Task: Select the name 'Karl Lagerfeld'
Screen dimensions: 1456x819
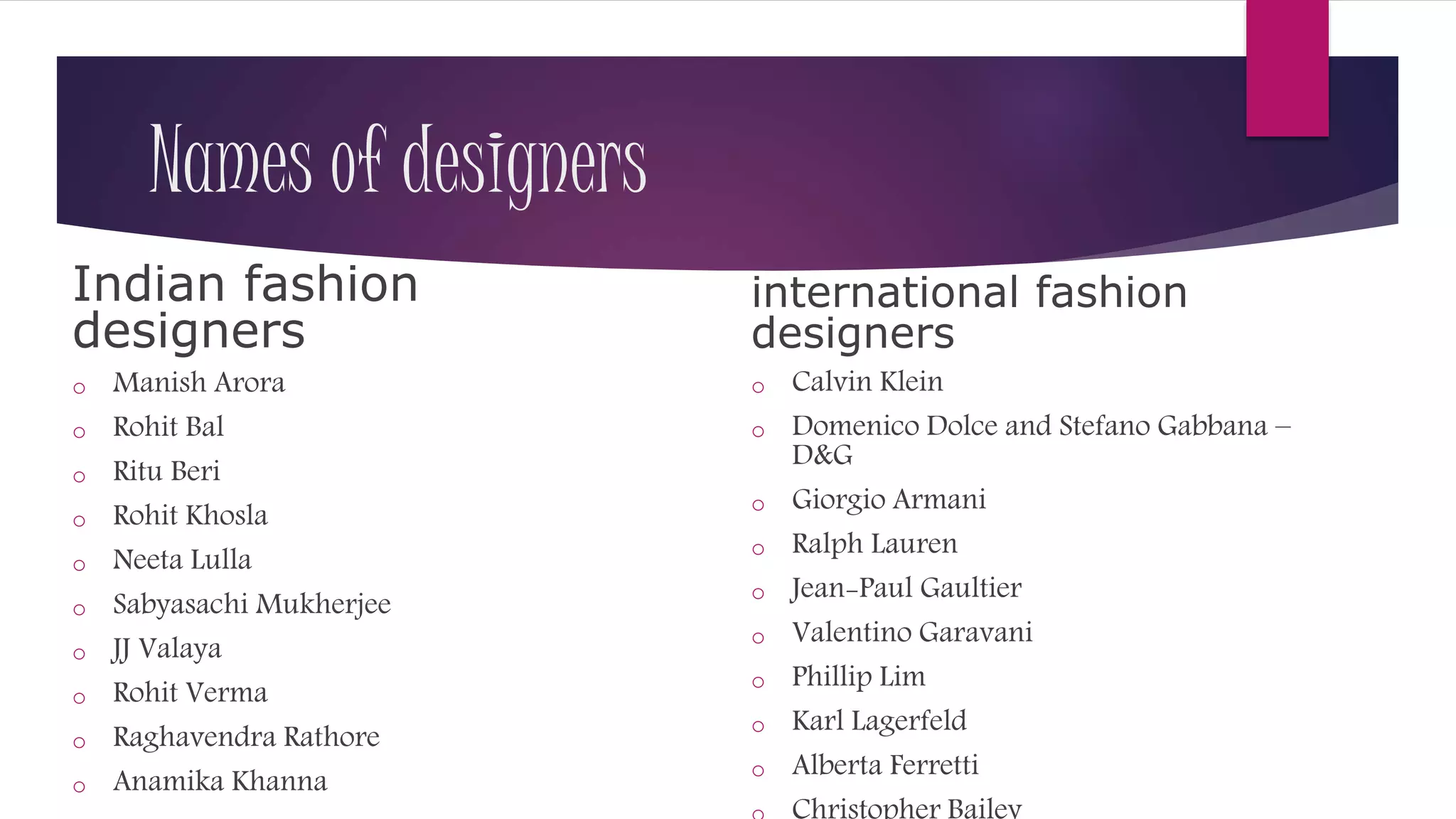Action: click(879, 721)
